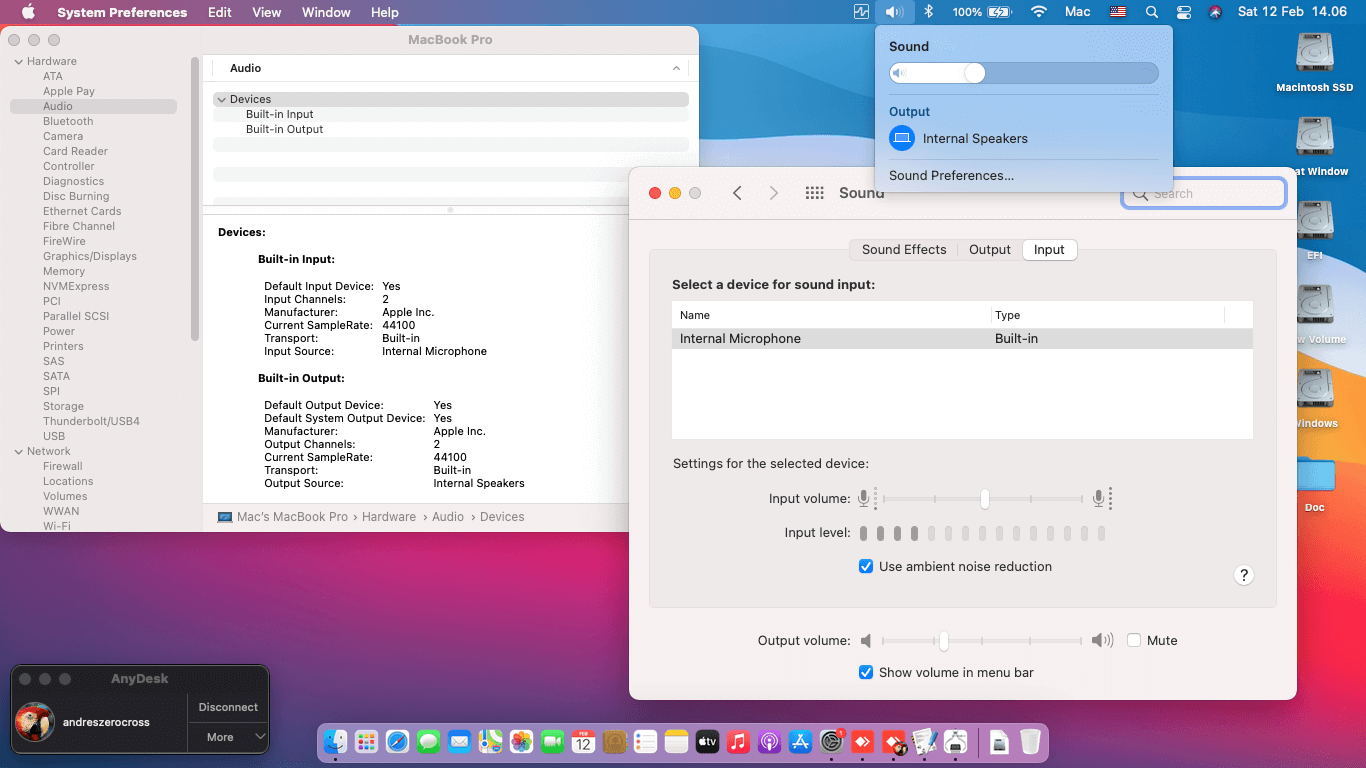Open the App Store in Dock

tap(800, 741)
